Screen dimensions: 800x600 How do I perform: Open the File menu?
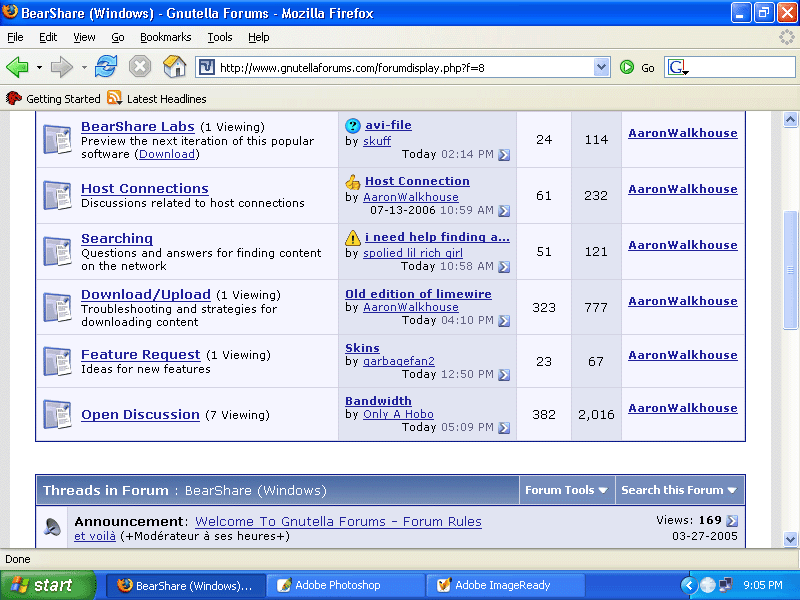pyautogui.click(x=15, y=37)
